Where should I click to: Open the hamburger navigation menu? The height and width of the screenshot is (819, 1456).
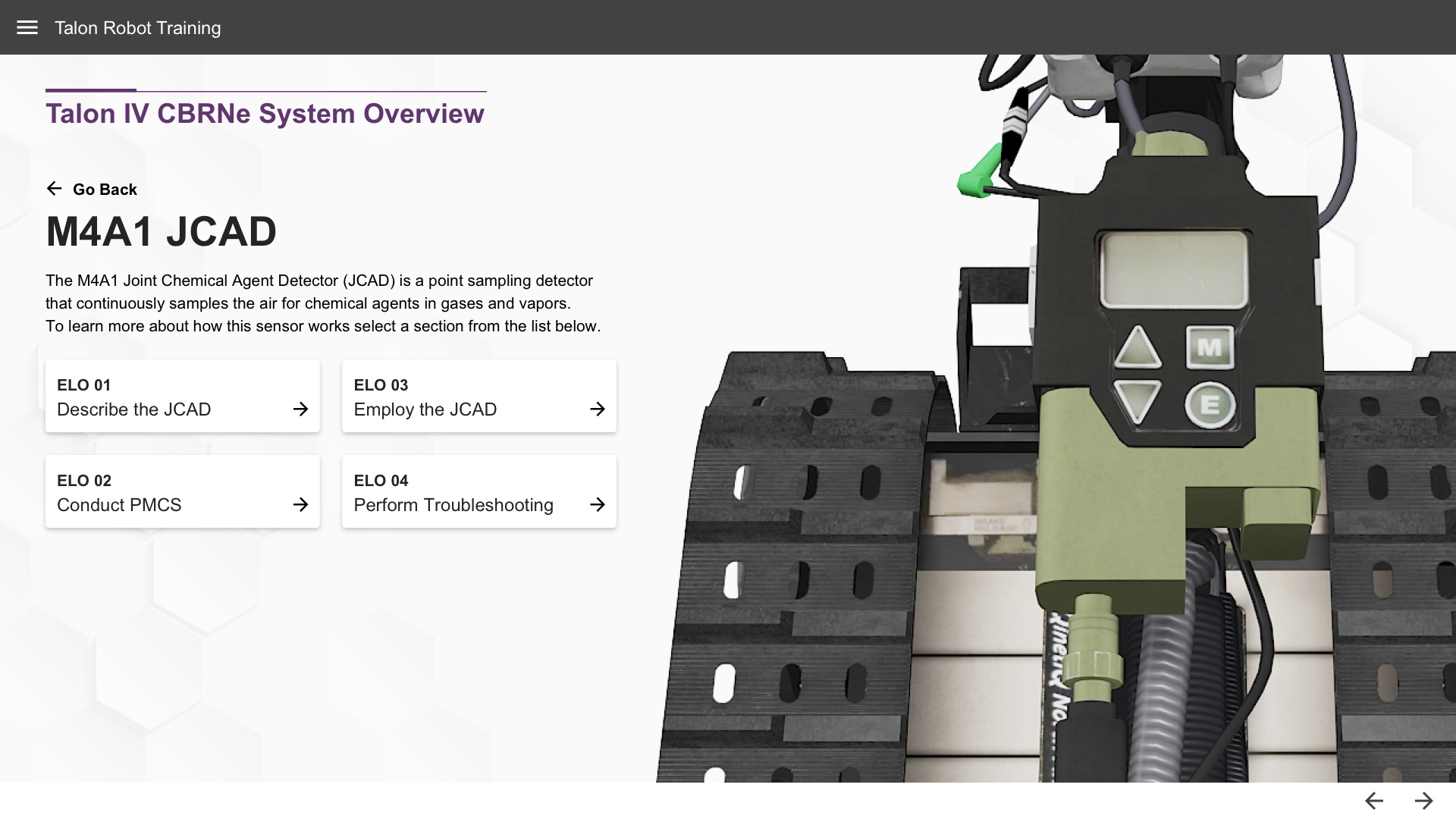pyautogui.click(x=27, y=27)
